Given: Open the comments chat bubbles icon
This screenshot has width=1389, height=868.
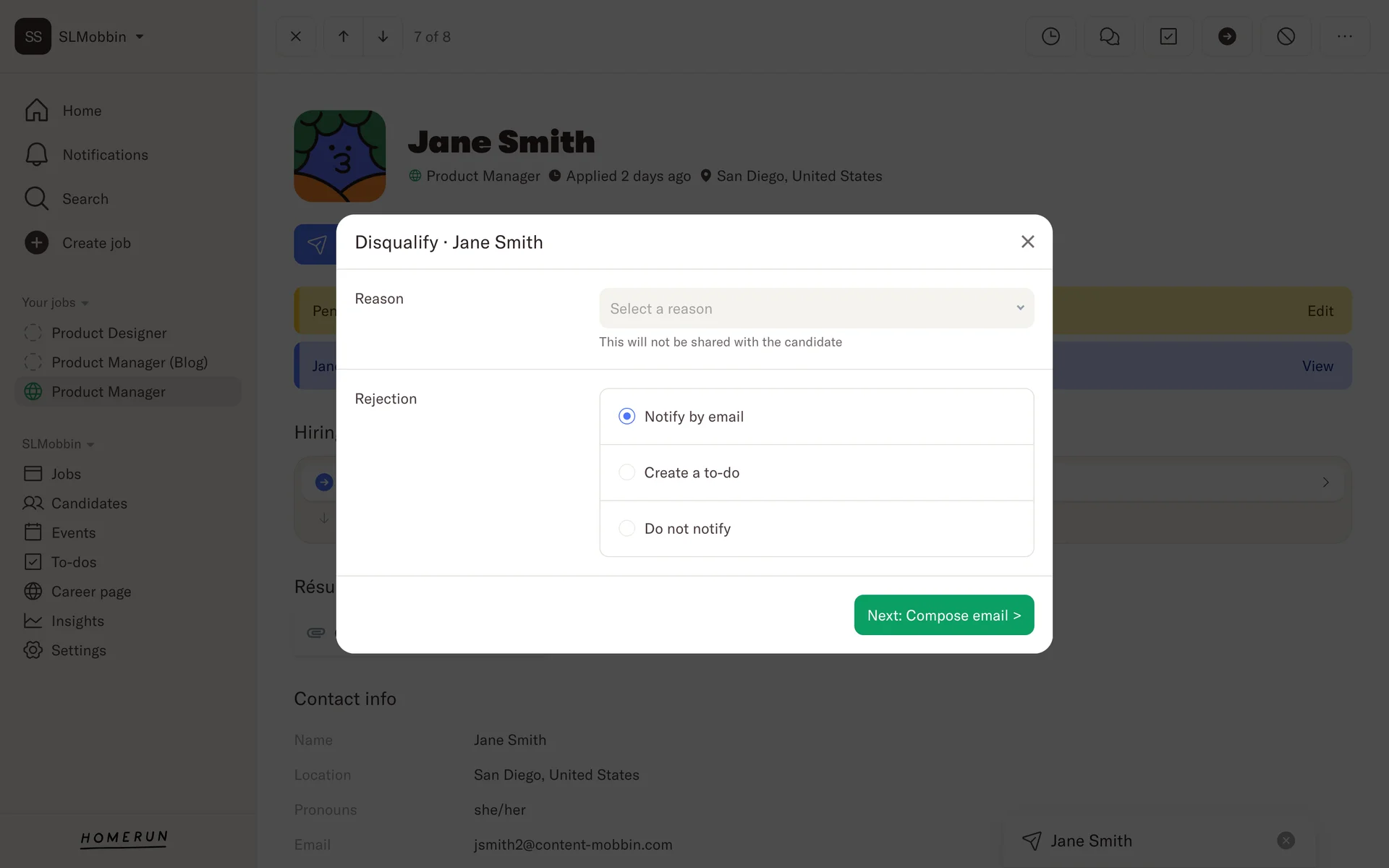Looking at the screenshot, I should coord(1109,36).
